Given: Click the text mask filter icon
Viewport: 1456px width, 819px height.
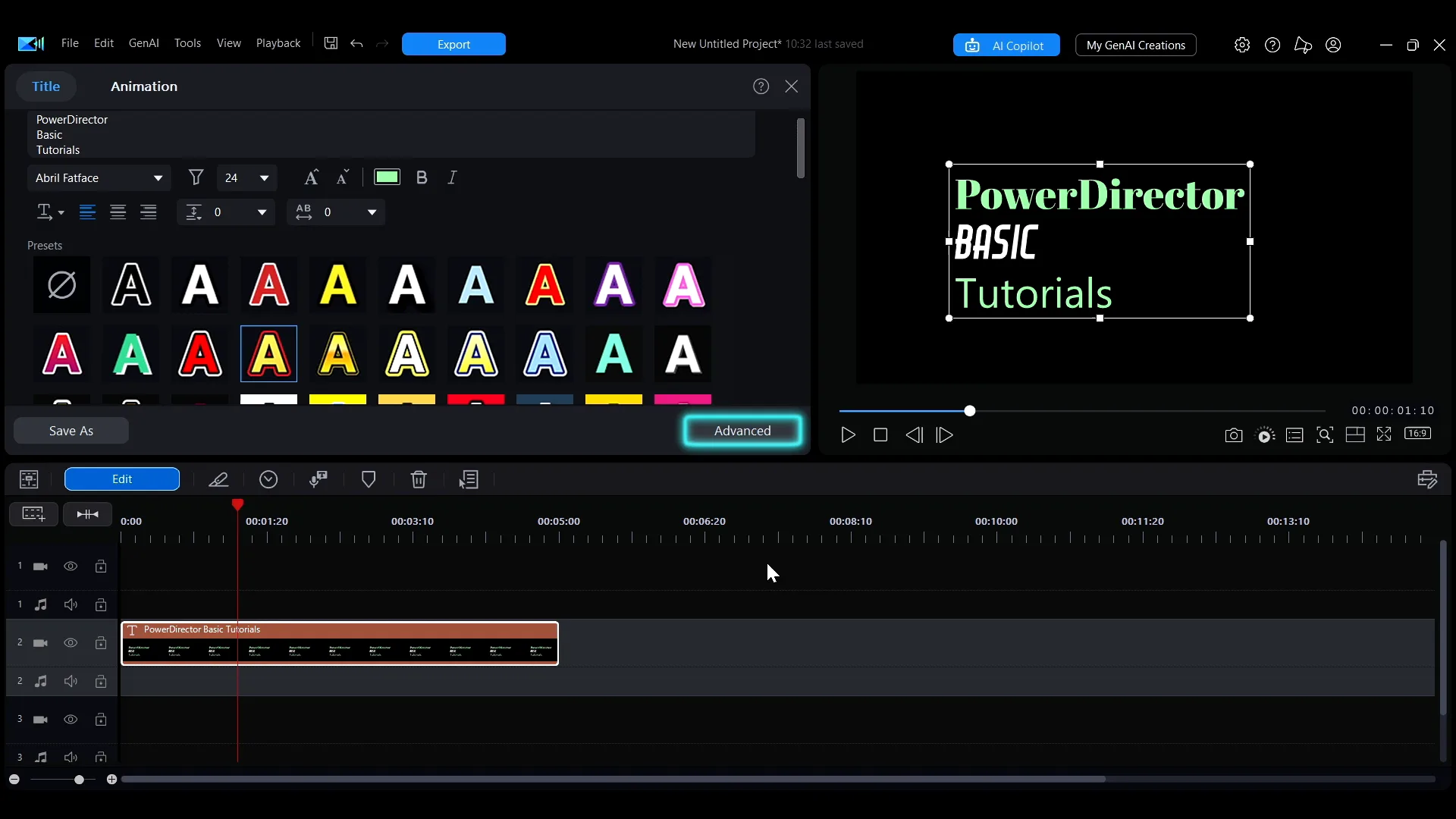Looking at the screenshot, I should click(x=196, y=177).
